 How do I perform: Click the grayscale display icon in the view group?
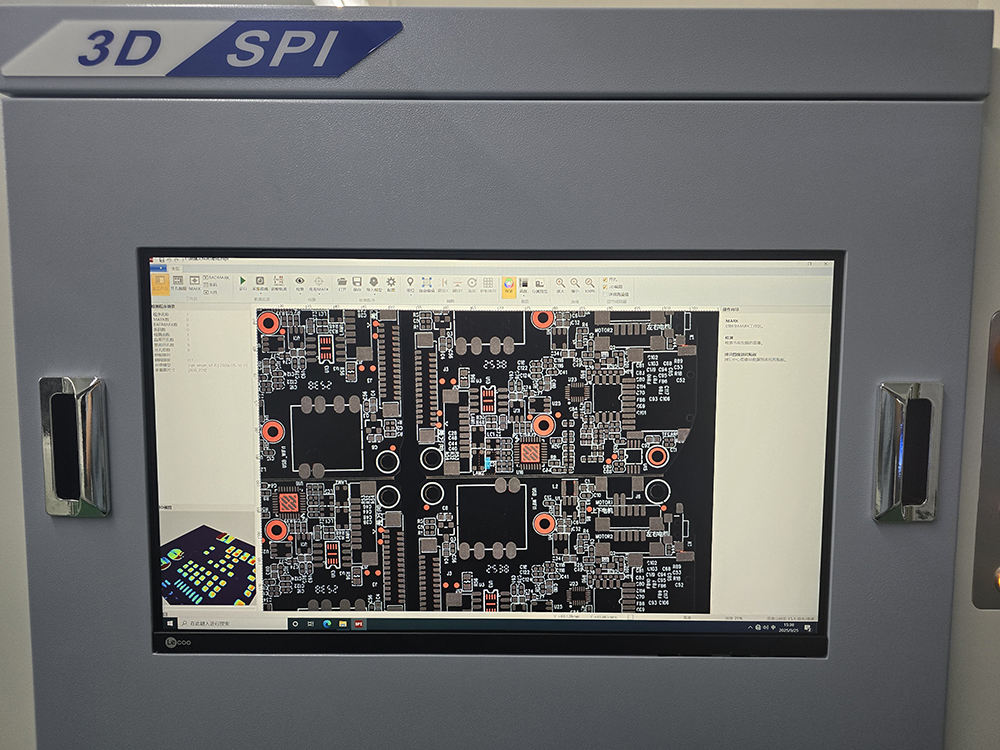click(x=523, y=282)
